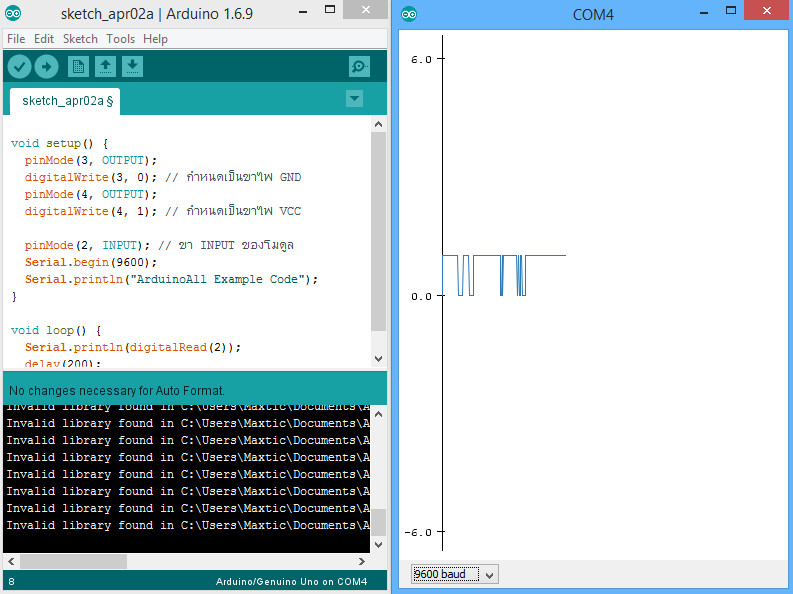Screen dimensions: 793x594
Task: Click the console horizontal scroll right arrow
Action: [362, 561]
